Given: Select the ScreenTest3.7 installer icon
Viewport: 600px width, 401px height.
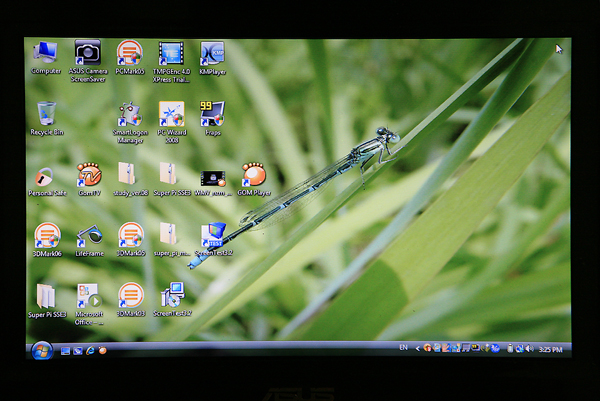Looking at the screenshot, I should coord(173,300).
